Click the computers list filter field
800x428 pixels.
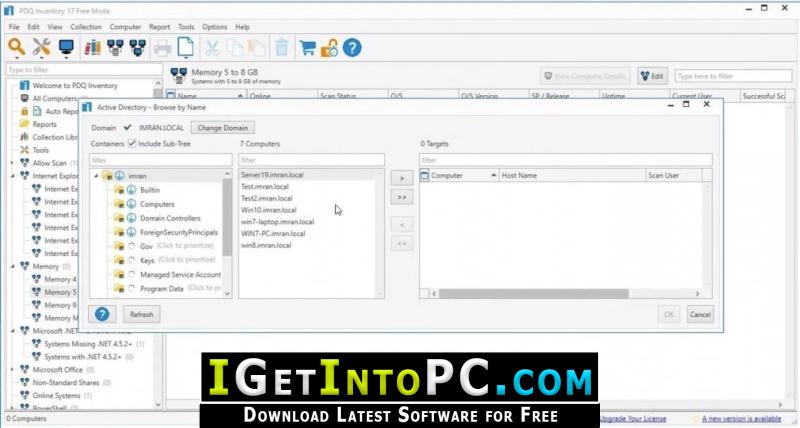[311, 160]
